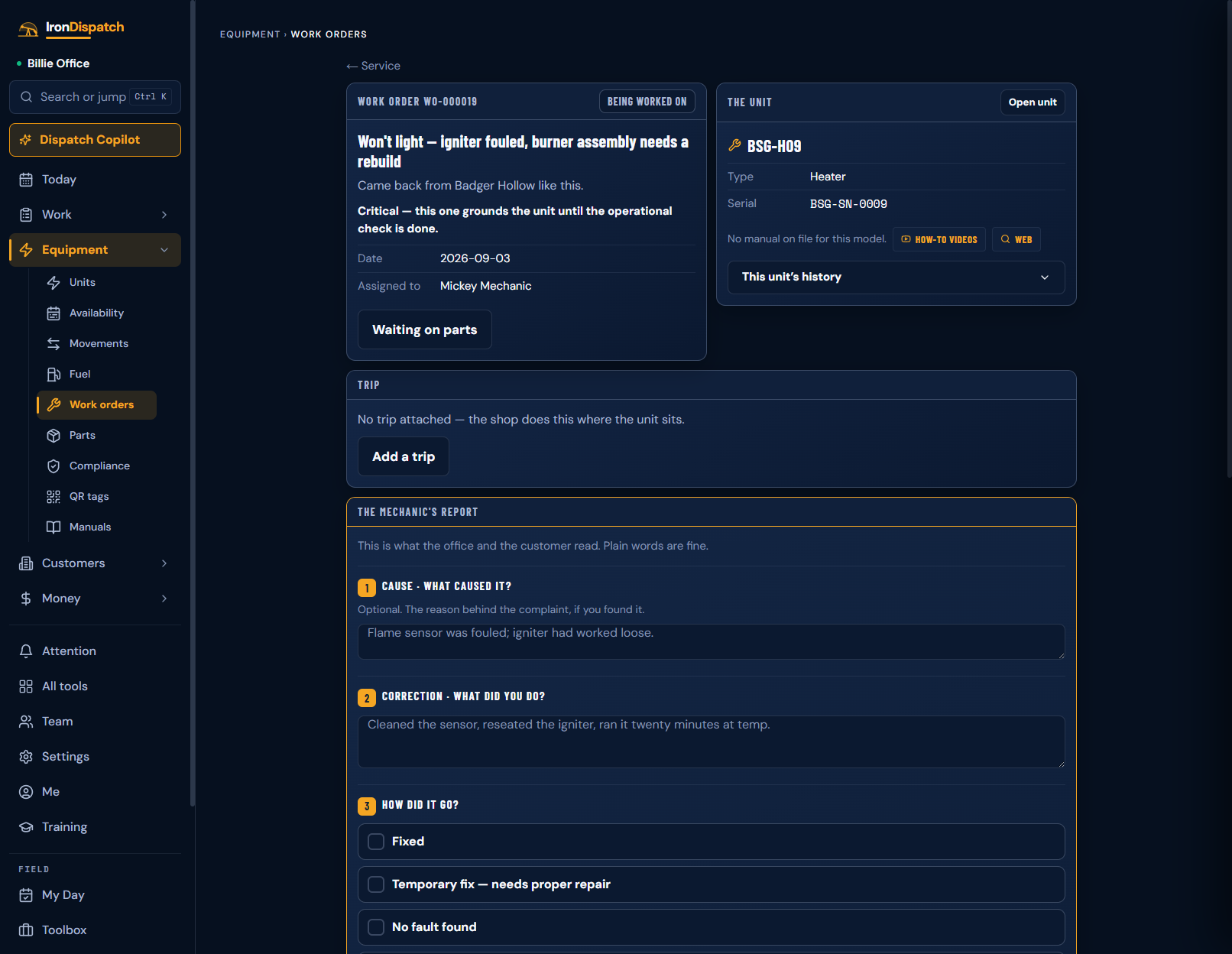The height and width of the screenshot is (954, 1232).
Task: Click the Being Worked On status badge
Action: tap(647, 102)
